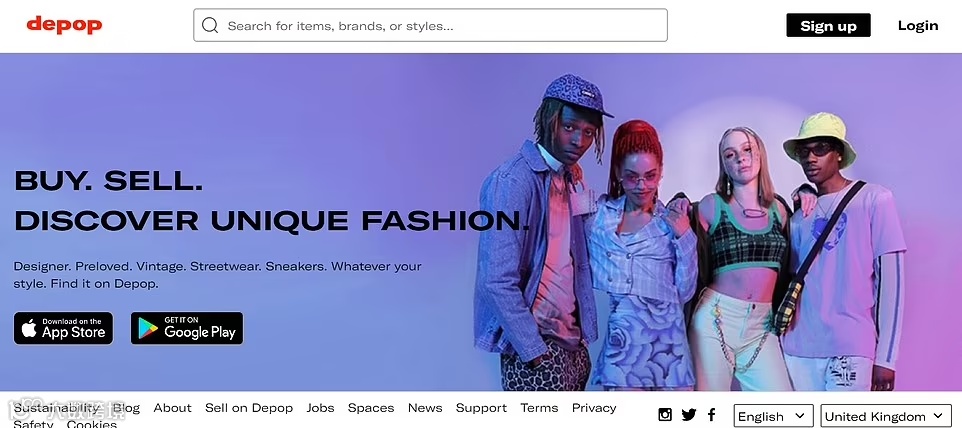Focus the search items field

pyautogui.click(x=430, y=25)
